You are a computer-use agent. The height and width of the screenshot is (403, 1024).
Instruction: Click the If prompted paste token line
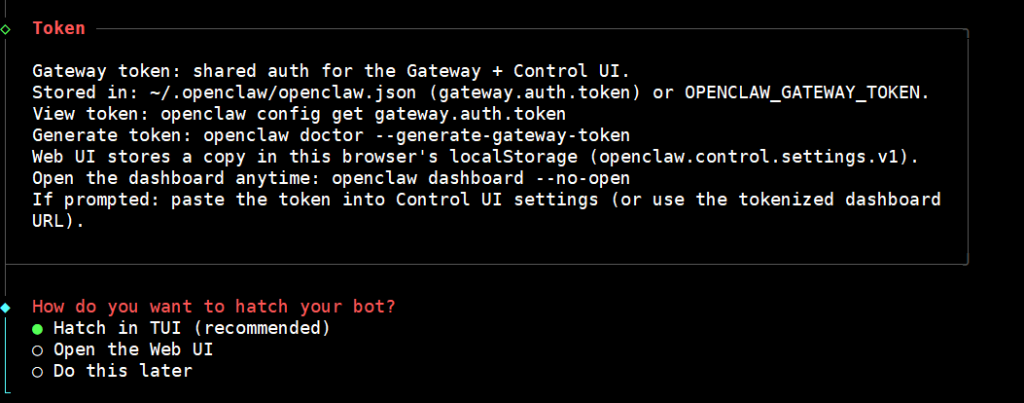pos(486,199)
